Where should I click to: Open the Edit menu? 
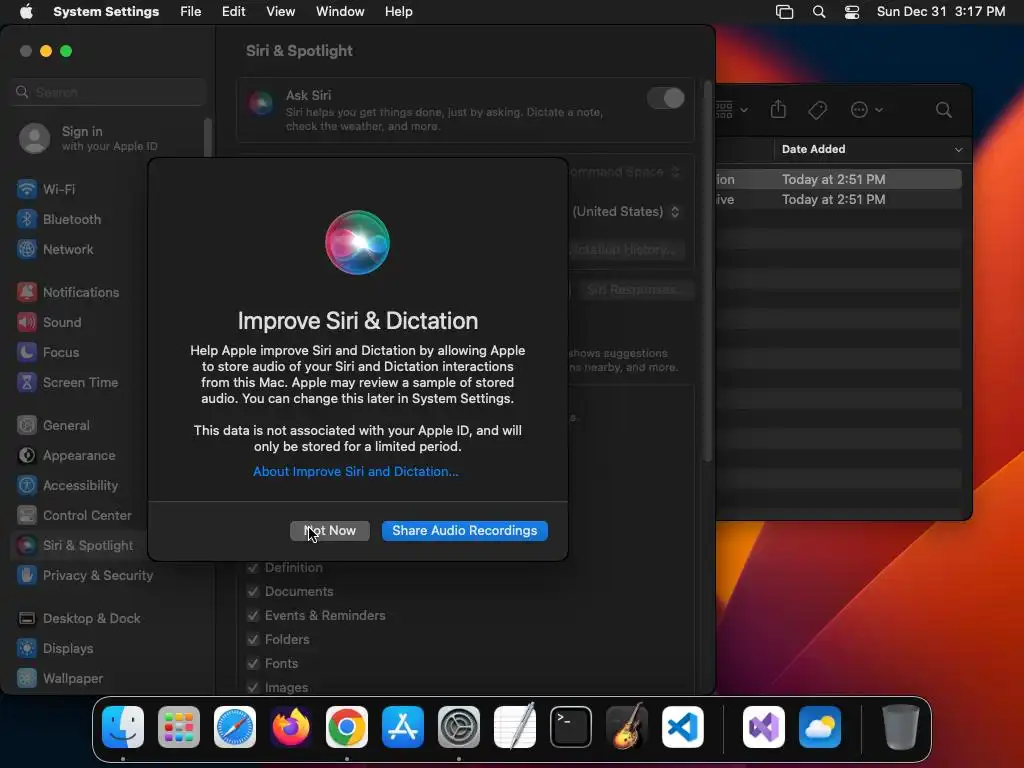point(233,11)
